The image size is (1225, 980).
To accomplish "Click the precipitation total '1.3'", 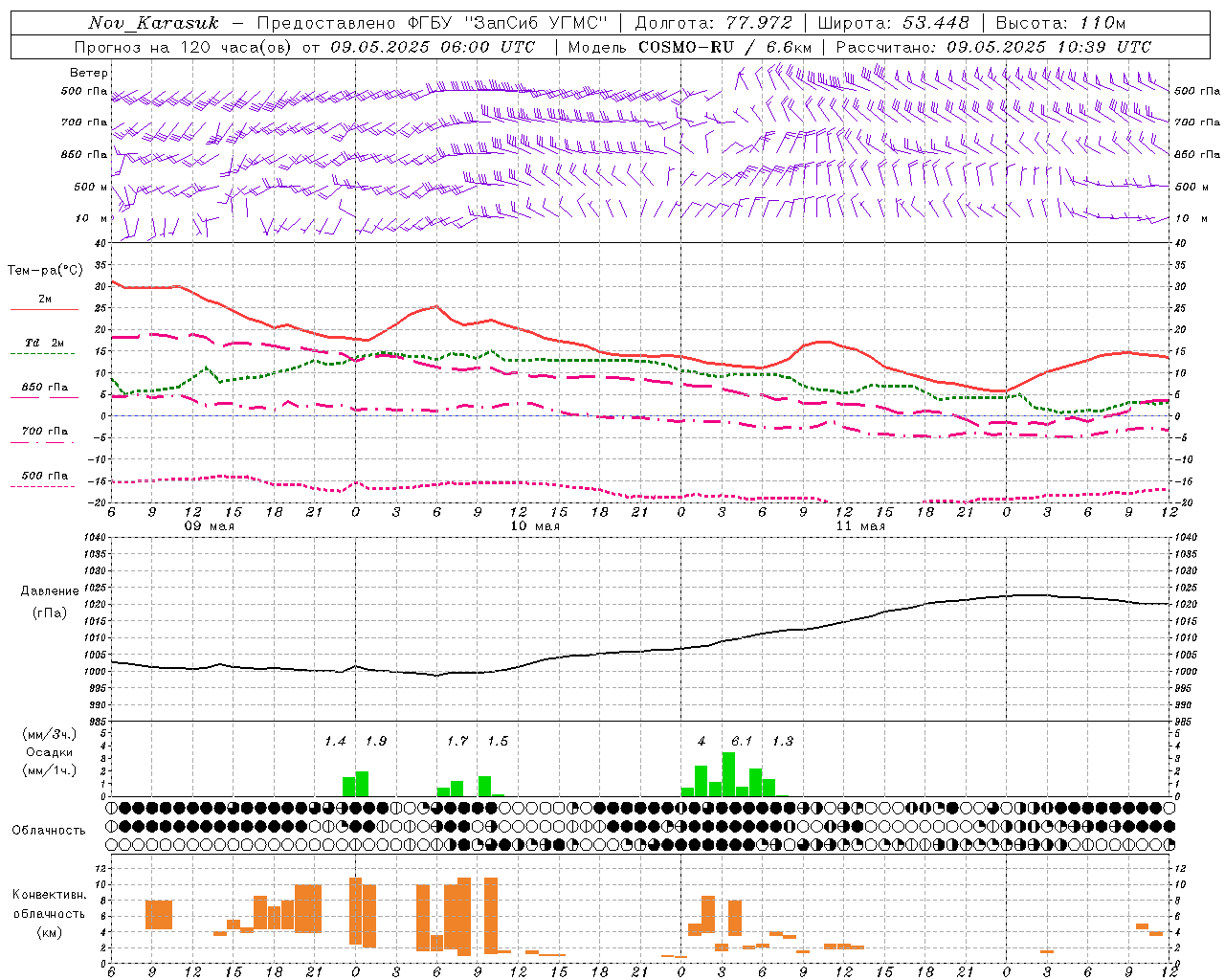I will (783, 742).
